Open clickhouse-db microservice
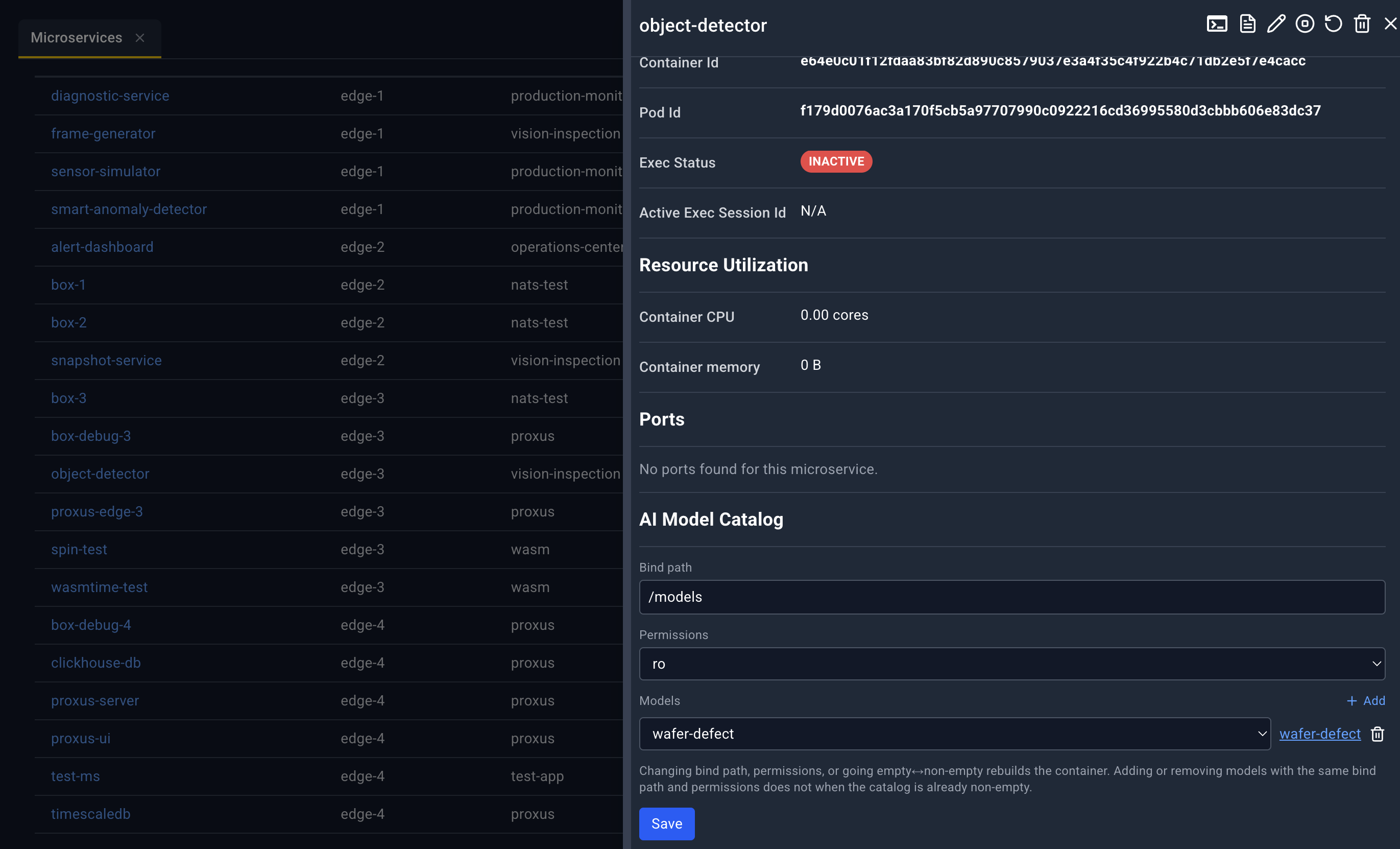 96,663
